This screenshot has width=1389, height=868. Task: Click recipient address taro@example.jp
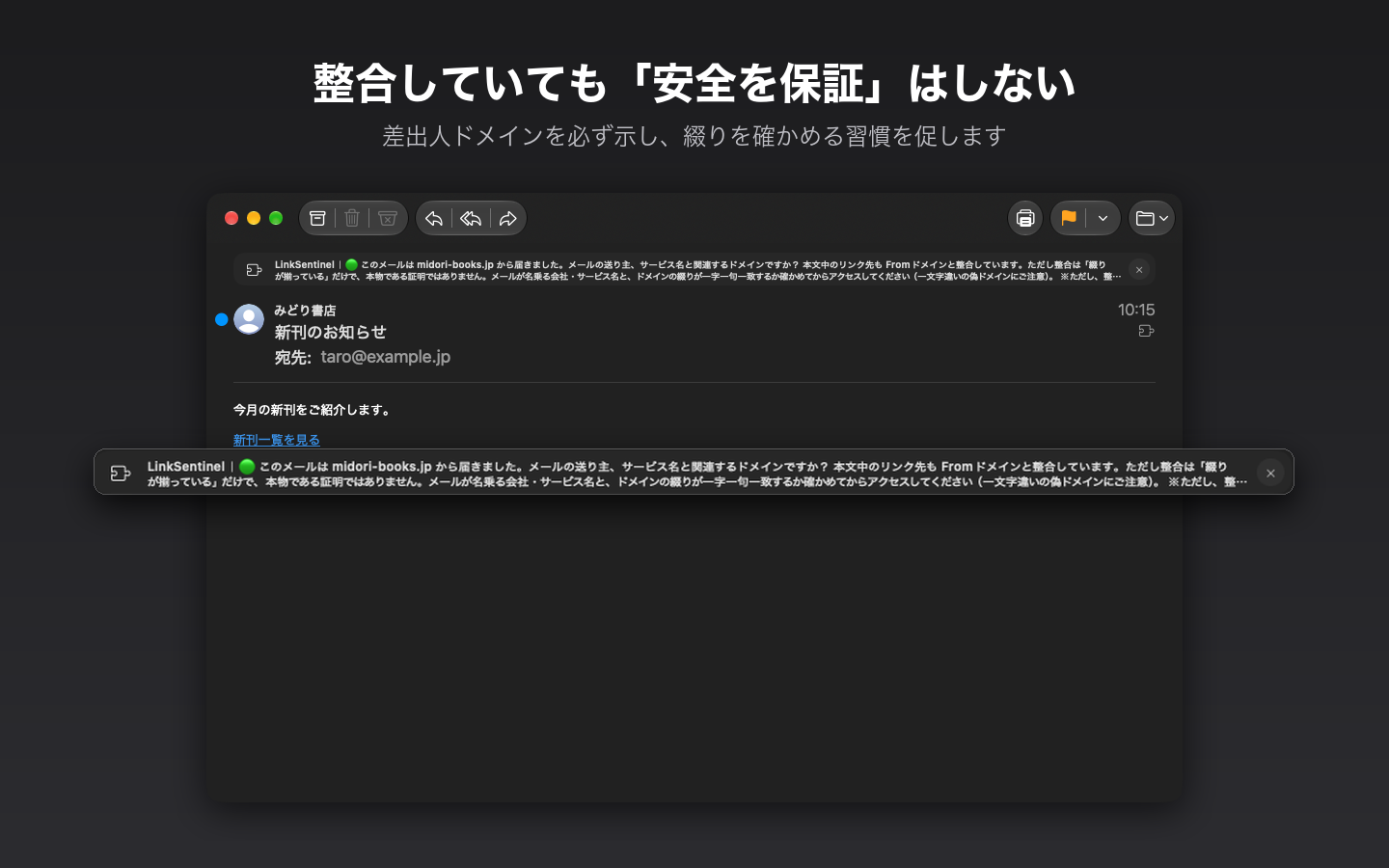pyautogui.click(x=386, y=357)
